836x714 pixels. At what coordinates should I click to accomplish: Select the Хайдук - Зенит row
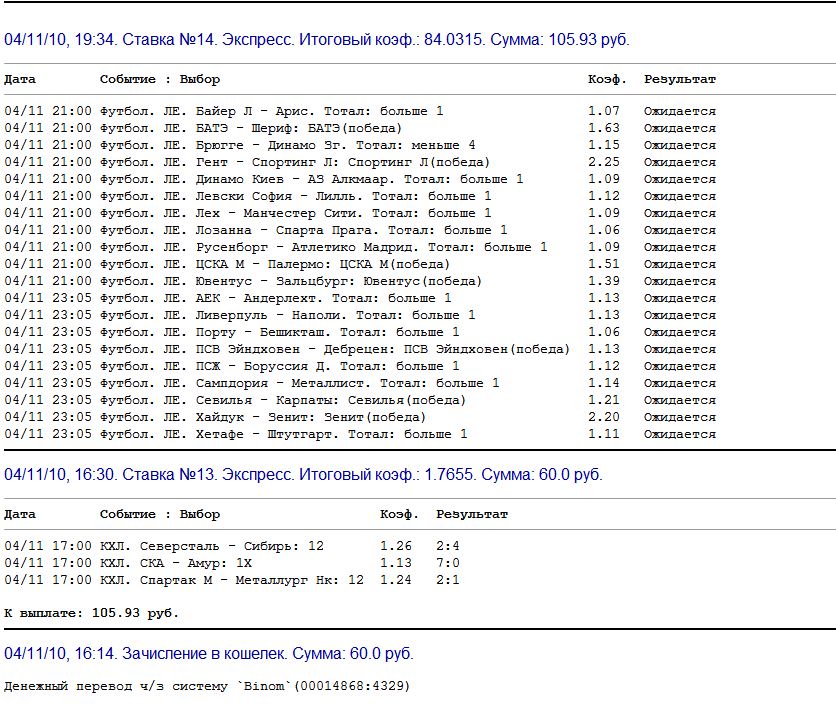tap(360, 418)
